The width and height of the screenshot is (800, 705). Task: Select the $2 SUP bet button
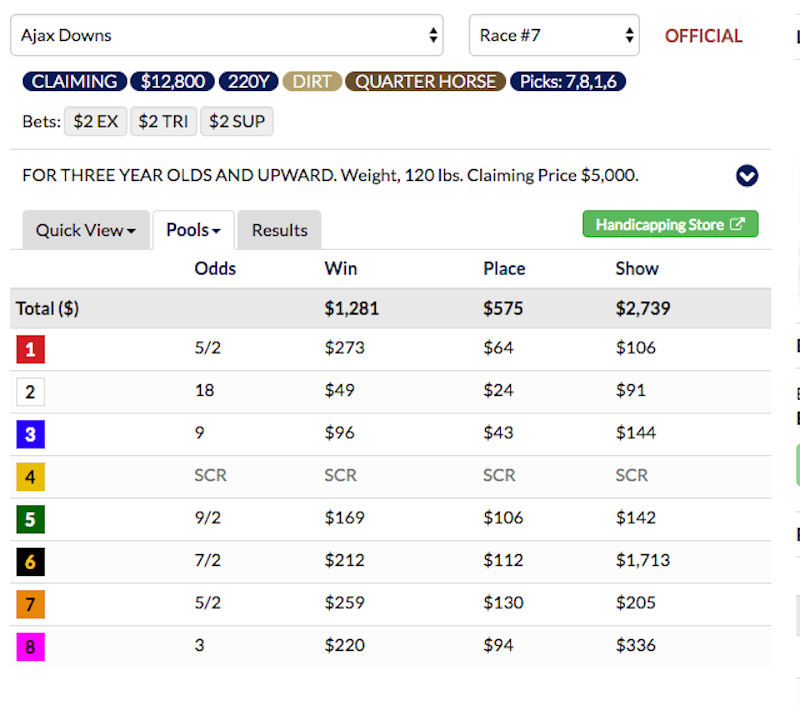[x=236, y=122]
